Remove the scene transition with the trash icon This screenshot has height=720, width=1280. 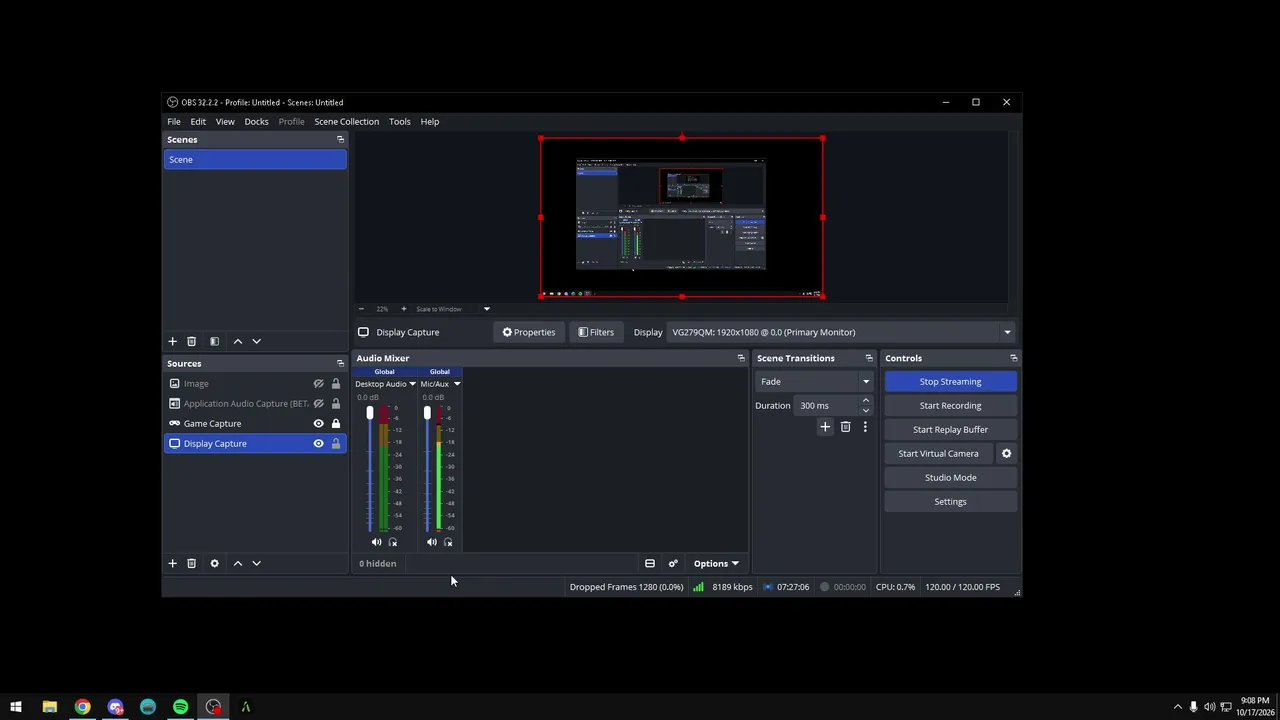(845, 427)
